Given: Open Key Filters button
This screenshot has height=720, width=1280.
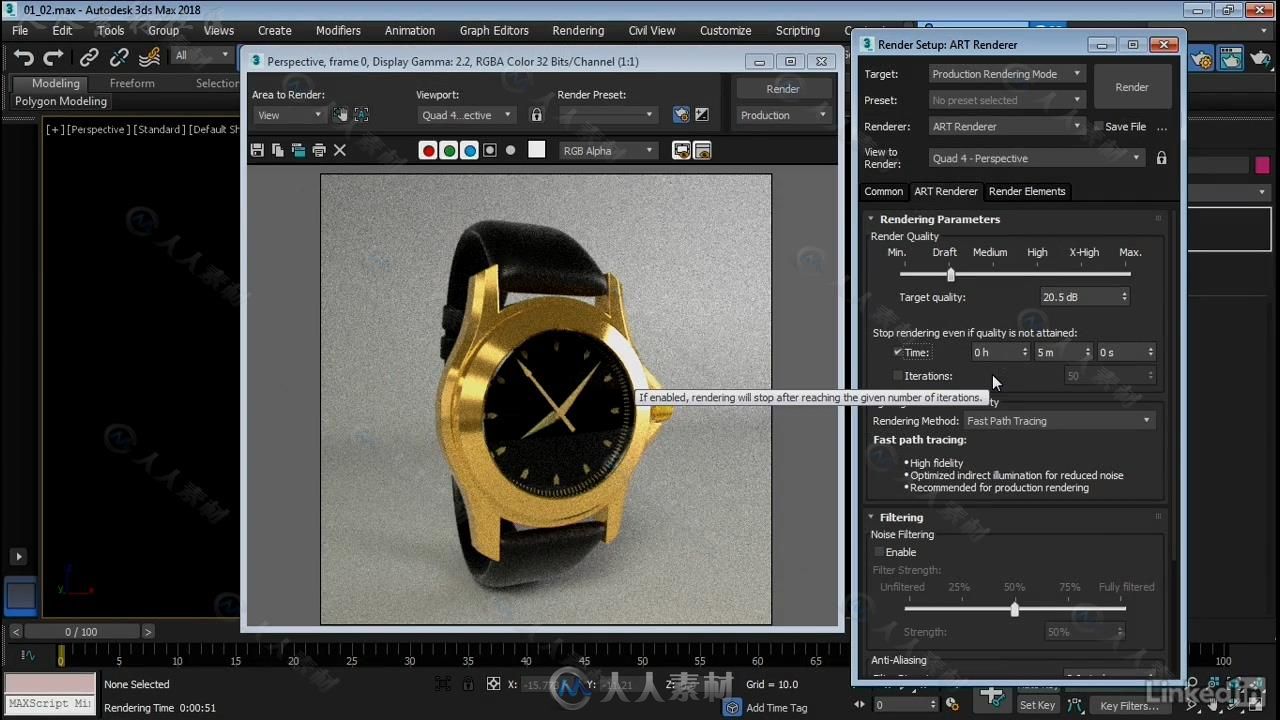Looking at the screenshot, I should click(1129, 705).
